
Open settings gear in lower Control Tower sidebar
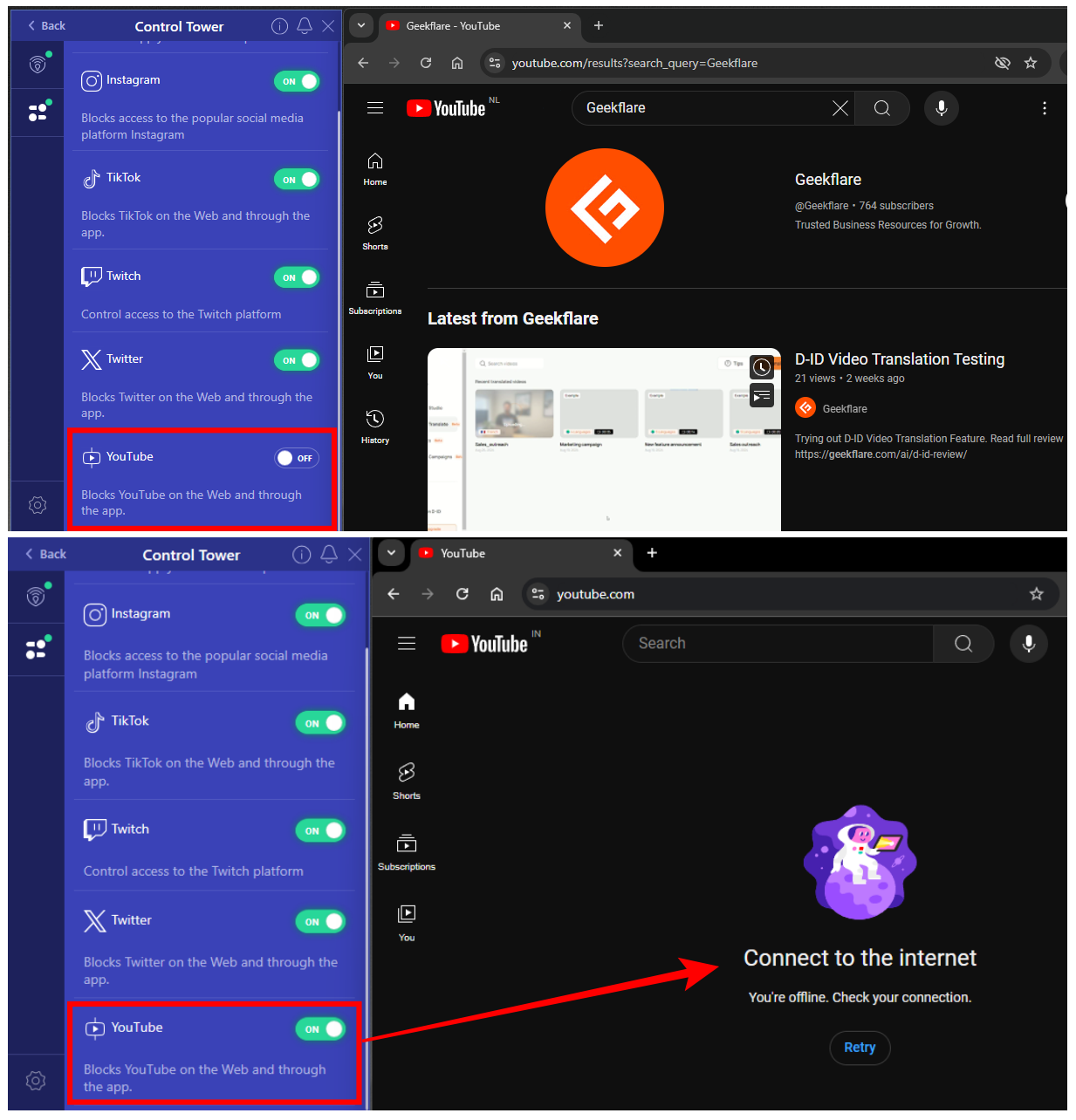coord(36,1081)
